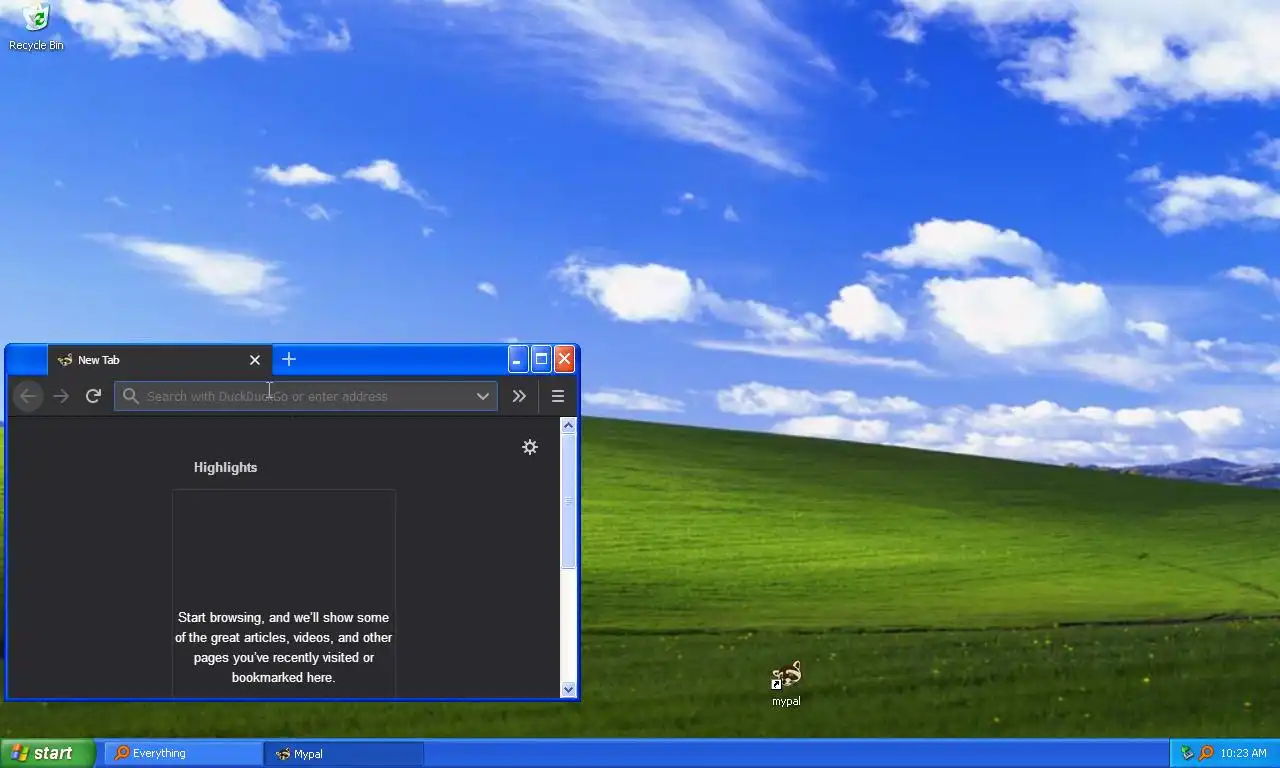Click the magnifier icon in the address bar
Screen dimensions: 1280x768
pos(131,396)
